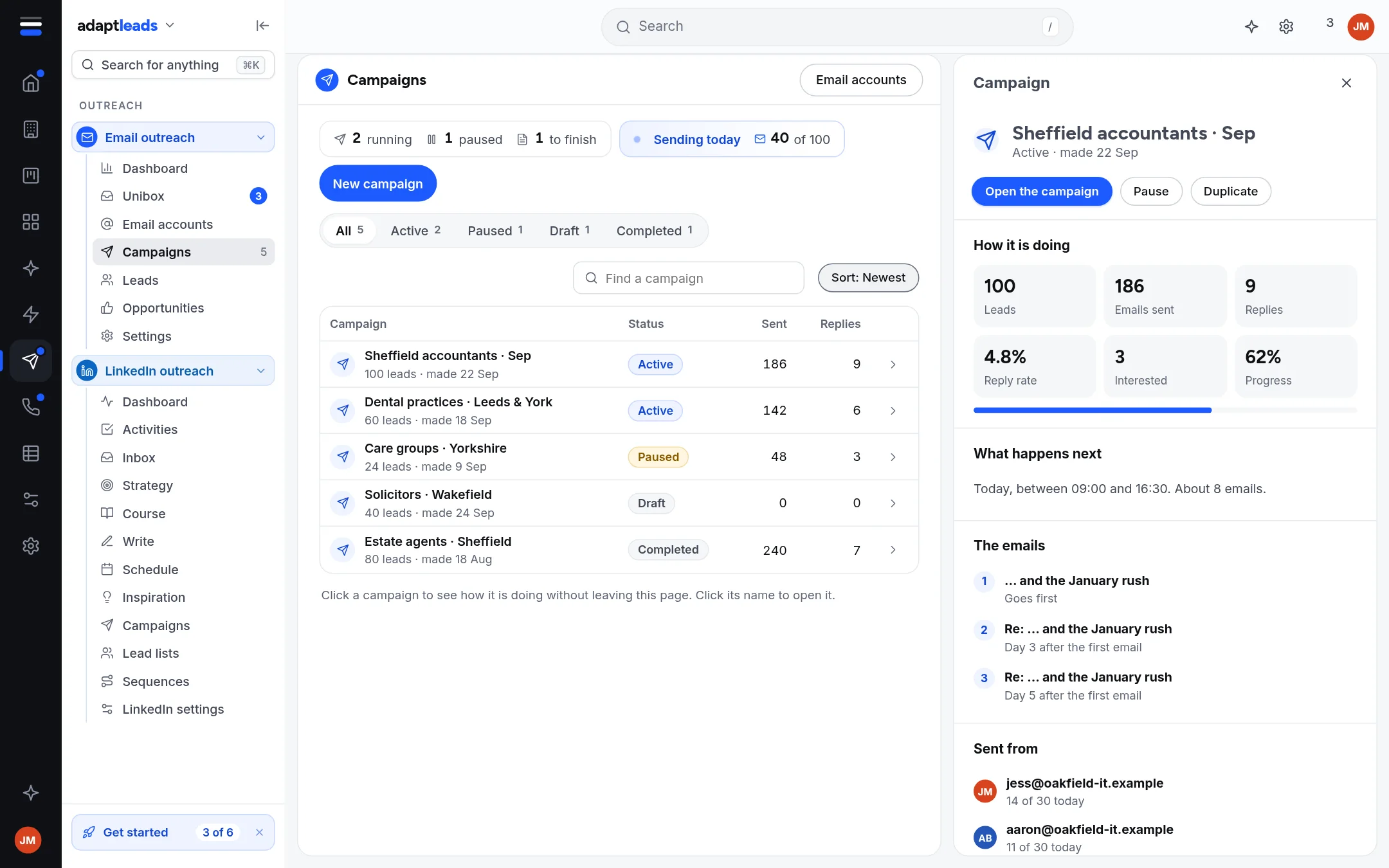This screenshot has width=1389, height=868.
Task: Select the Completed campaigns tab
Action: (x=655, y=230)
